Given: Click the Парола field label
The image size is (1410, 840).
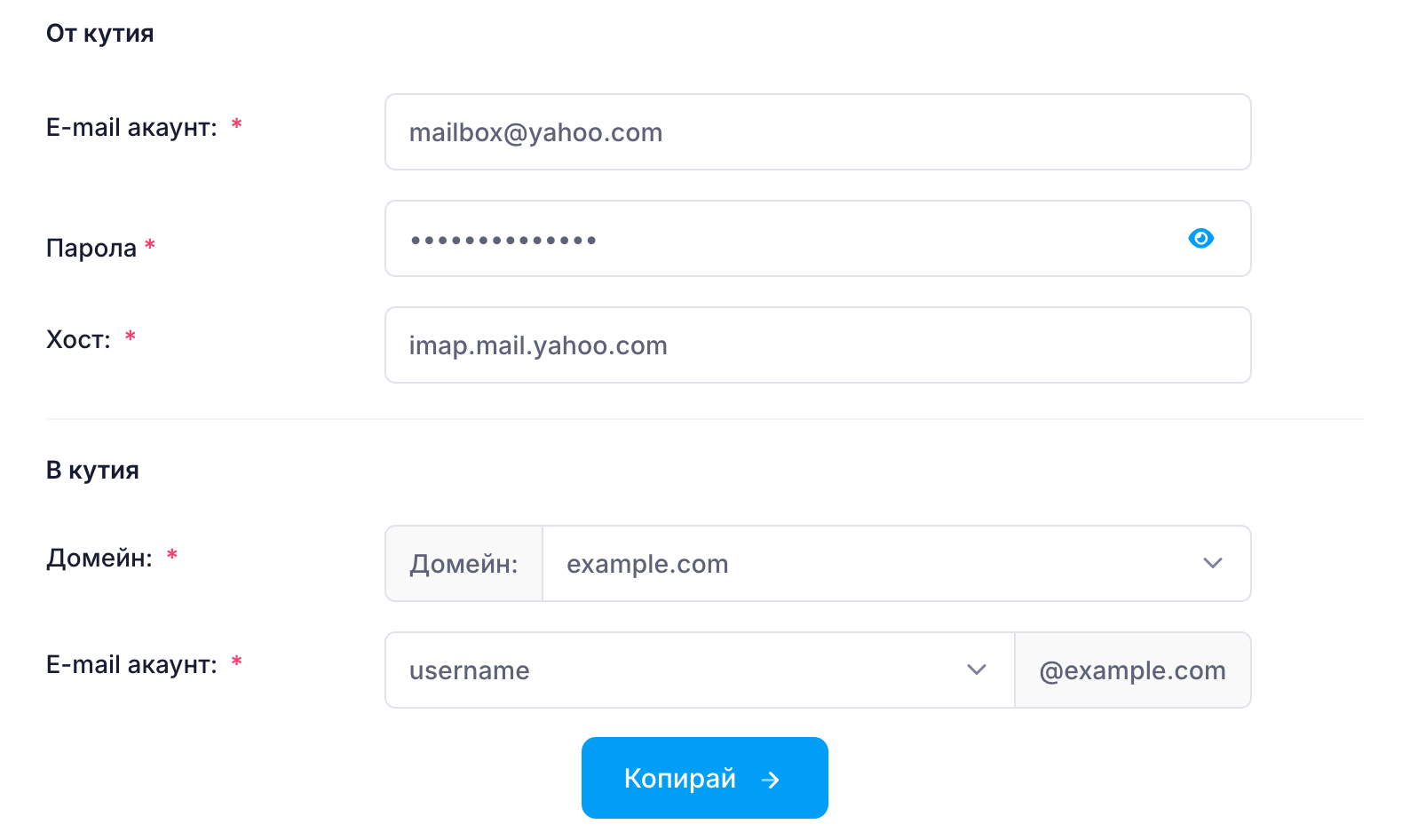Looking at the screenshot, I should [91, 248].
